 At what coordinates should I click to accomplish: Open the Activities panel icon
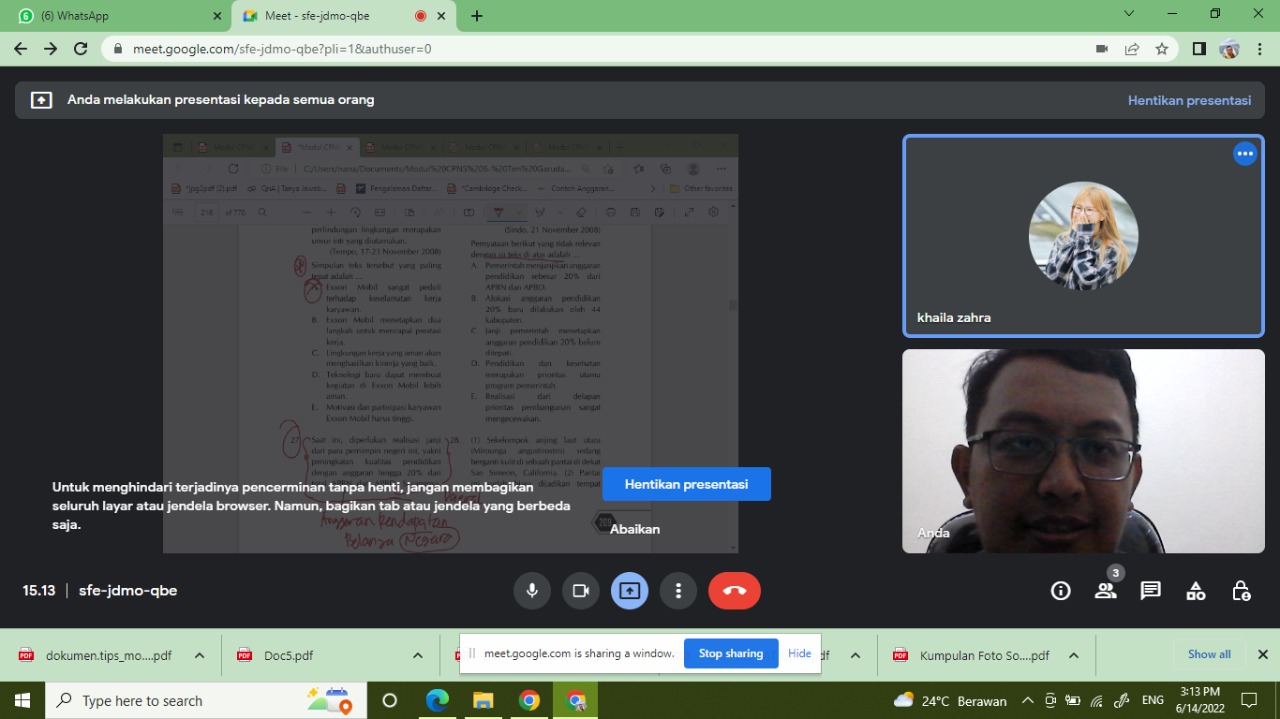click(x=1196, y=591)
